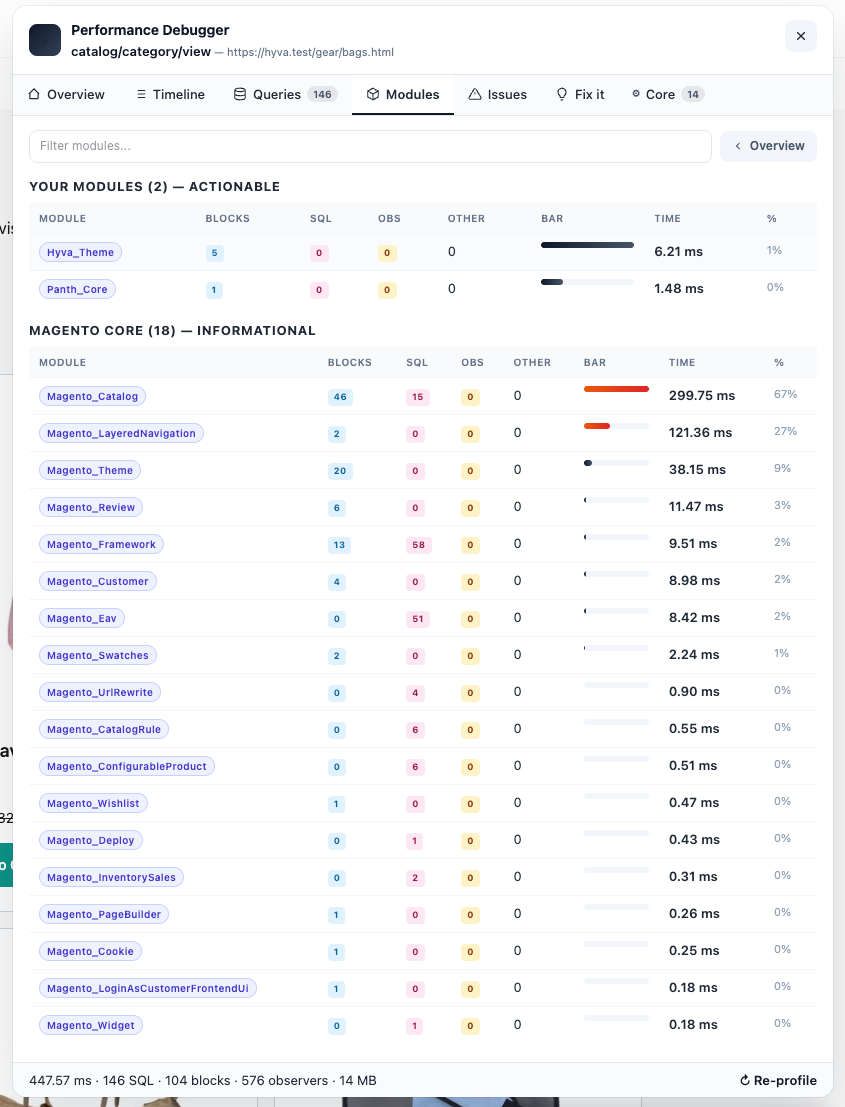Click the blocks badge 6 for Magento_Review
This screenshot has height=1107, width=845.
pos(337,508)
